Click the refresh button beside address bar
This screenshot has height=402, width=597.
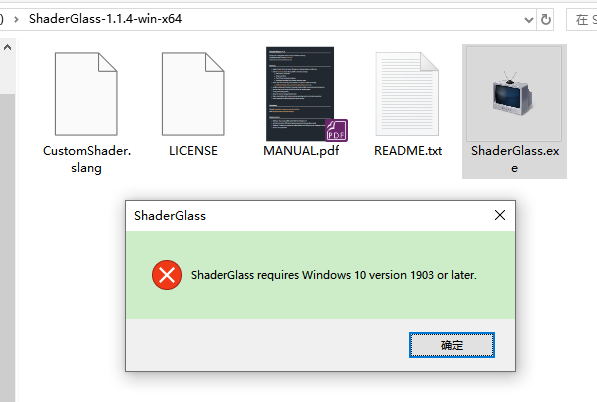546,19
